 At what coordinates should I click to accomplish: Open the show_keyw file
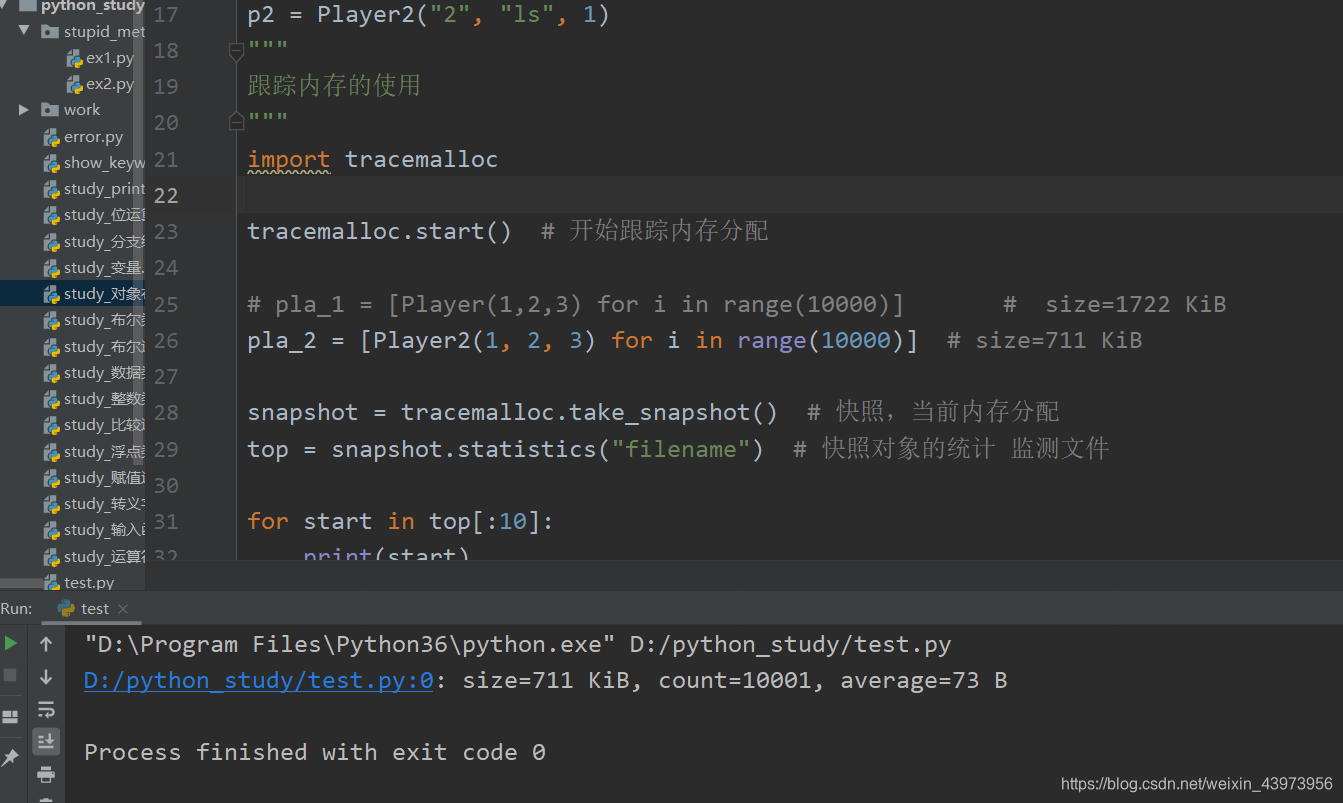[94, 162]
